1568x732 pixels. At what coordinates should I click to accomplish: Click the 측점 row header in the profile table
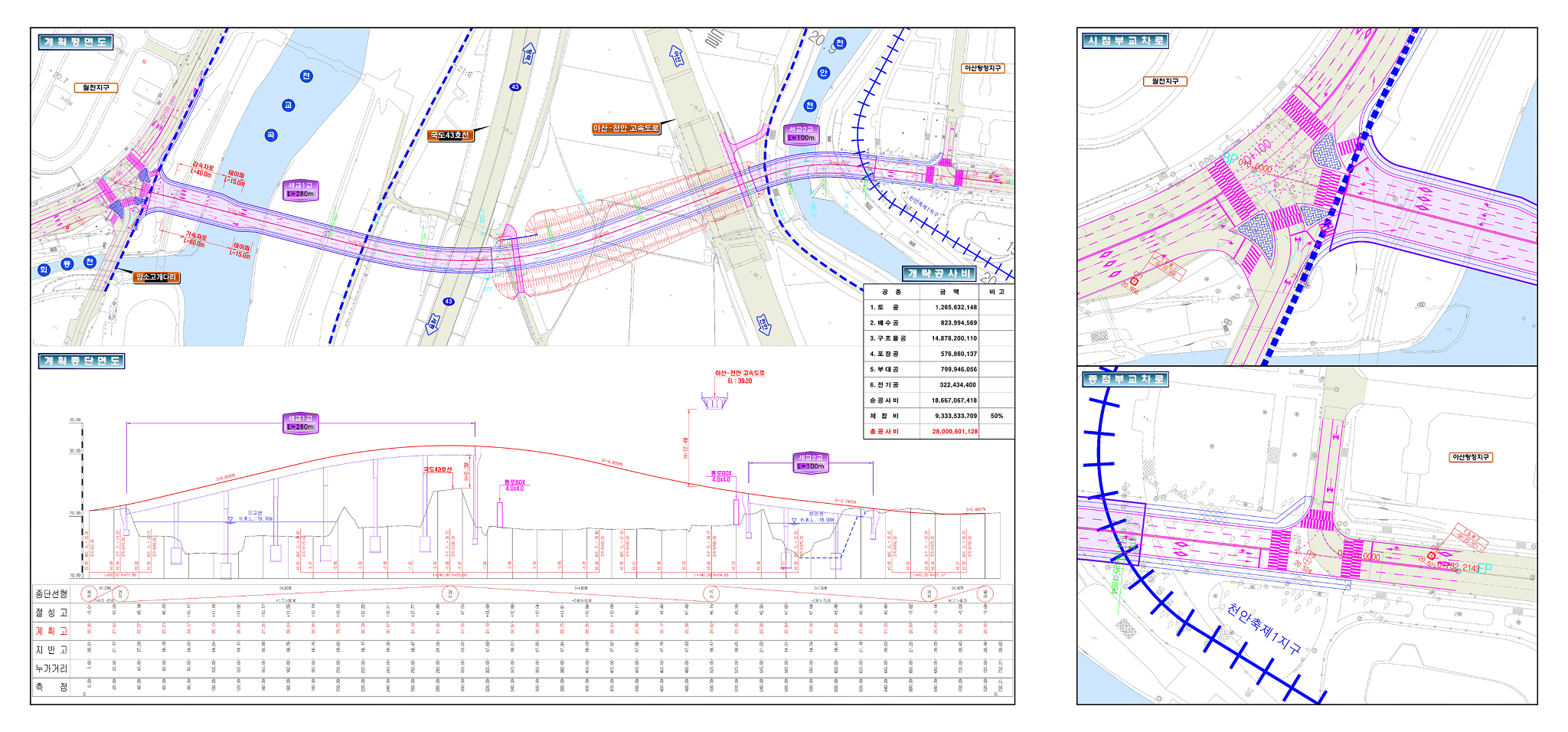click(x=51, y=687)
